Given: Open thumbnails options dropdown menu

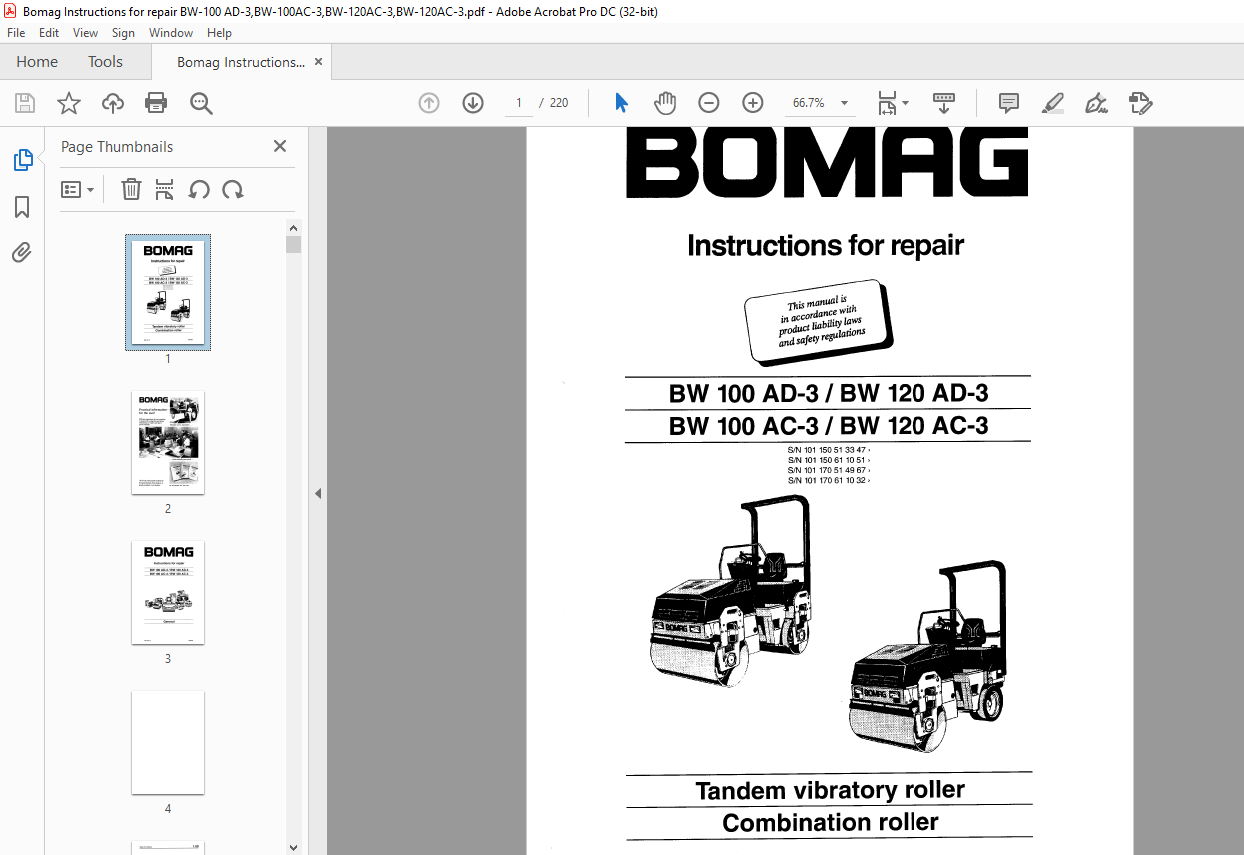Looking at the screenshot, I should (78, 189).
